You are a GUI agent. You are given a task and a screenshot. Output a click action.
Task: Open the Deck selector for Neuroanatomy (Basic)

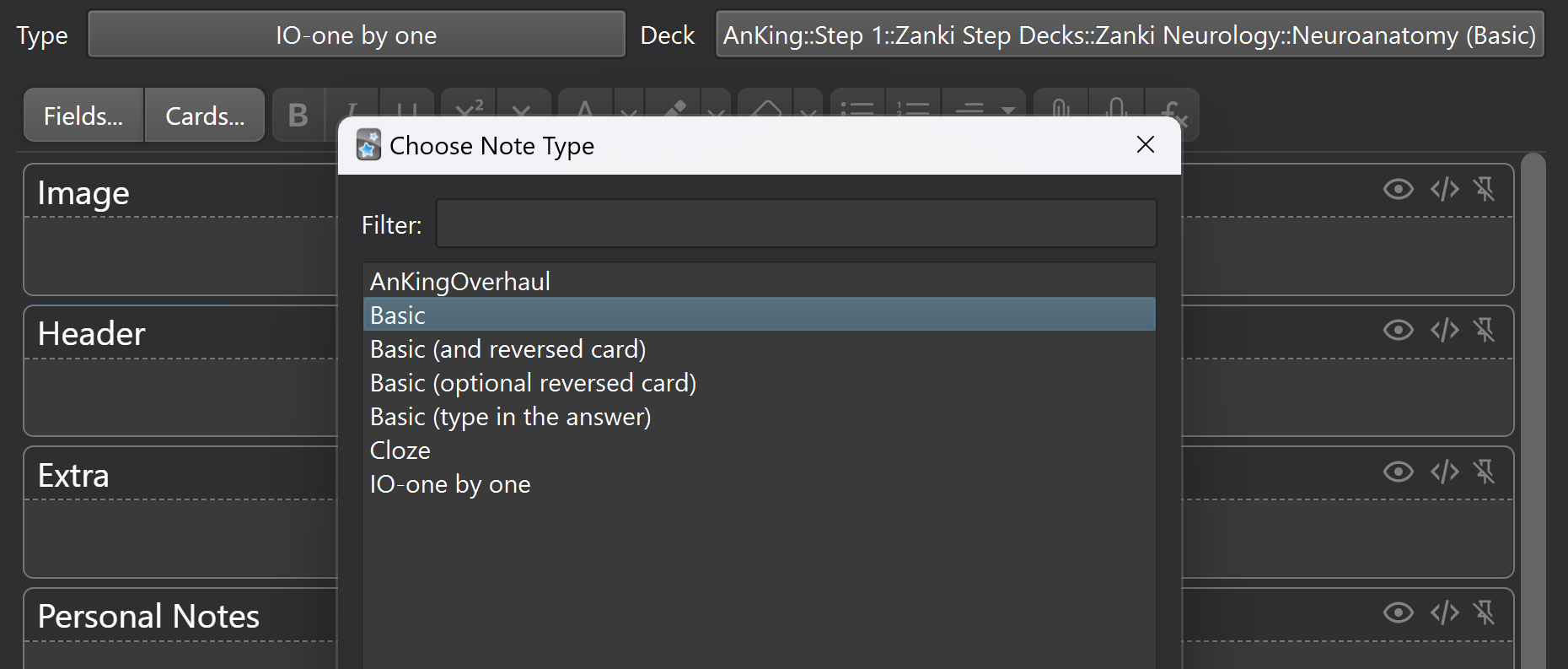(1129, 35)
